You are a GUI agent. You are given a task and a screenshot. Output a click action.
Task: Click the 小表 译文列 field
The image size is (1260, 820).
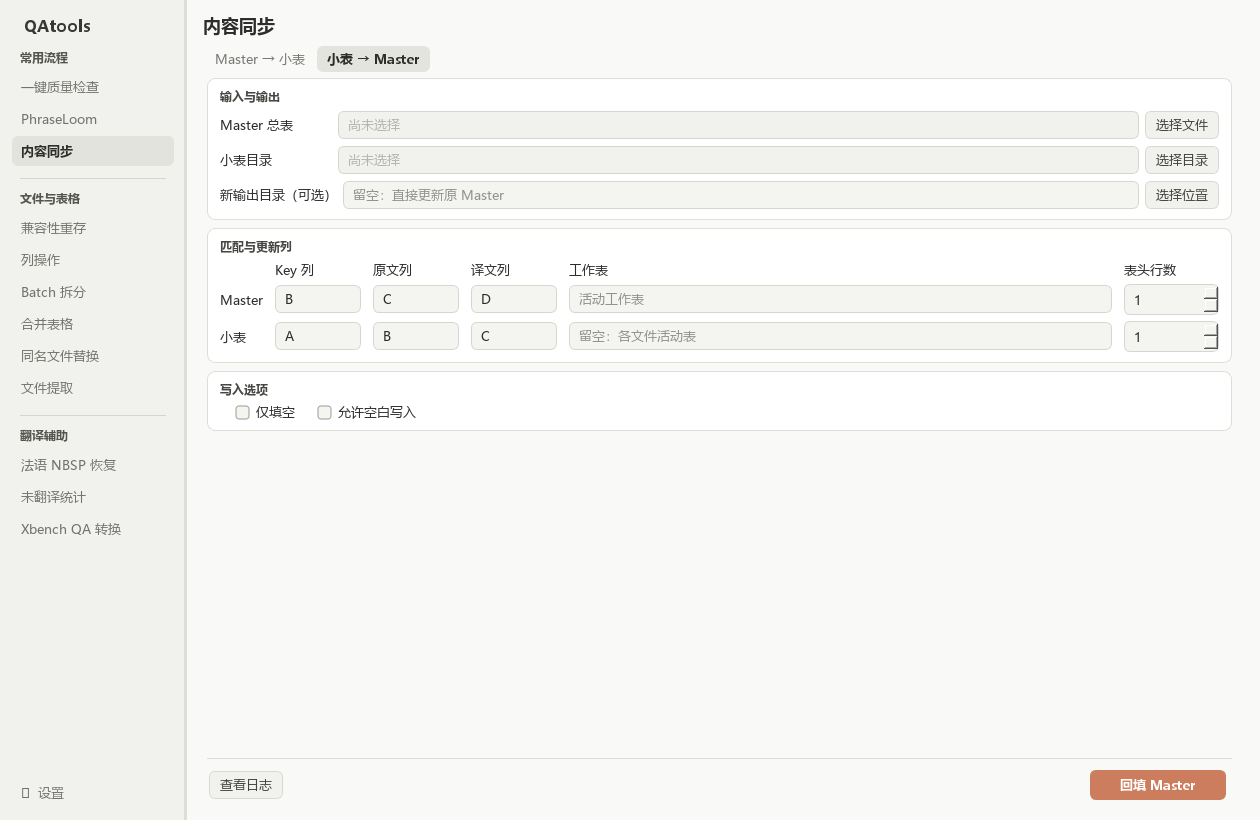[514, 336]
